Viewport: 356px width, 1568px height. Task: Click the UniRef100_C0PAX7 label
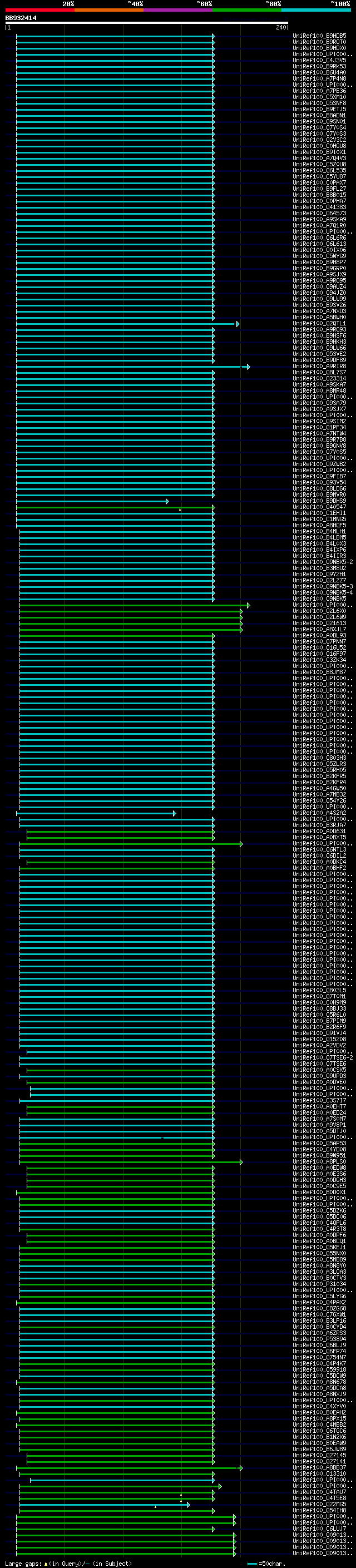[x=319, y=182]
